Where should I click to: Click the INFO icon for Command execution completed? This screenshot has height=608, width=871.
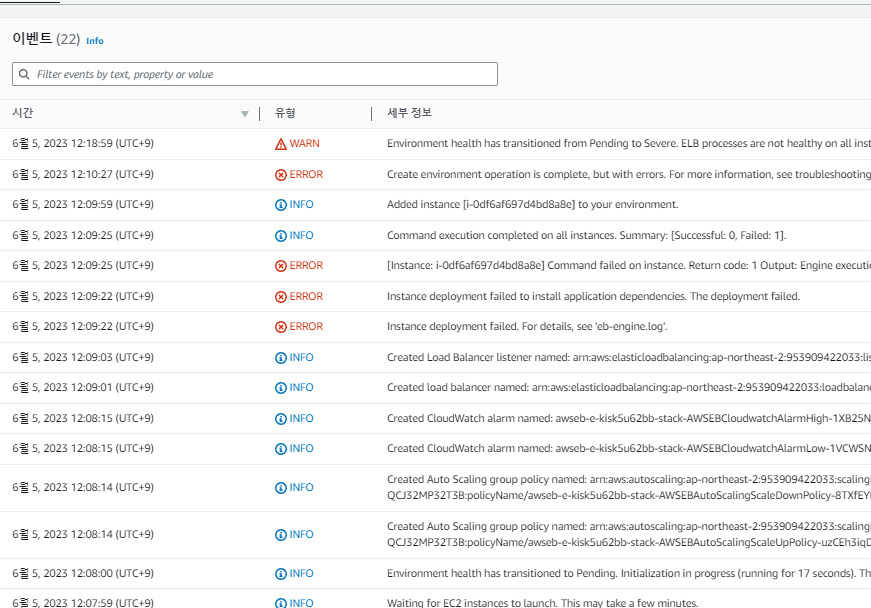(x=281, y=236)
